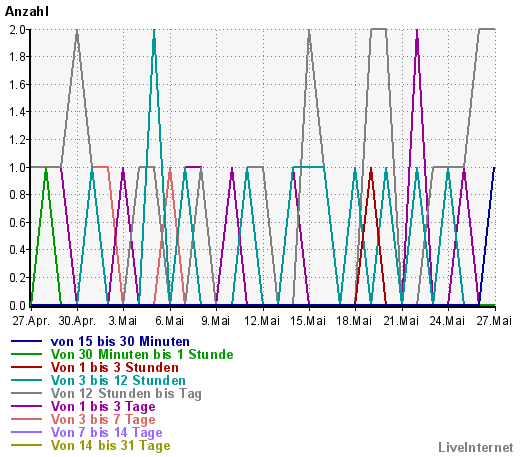The height and width of the screenshot is (457, 520).
Task: Click the 'Von 30 Minuten bis 1 Stunde' legend entry
Action: (x=142, y=354)
